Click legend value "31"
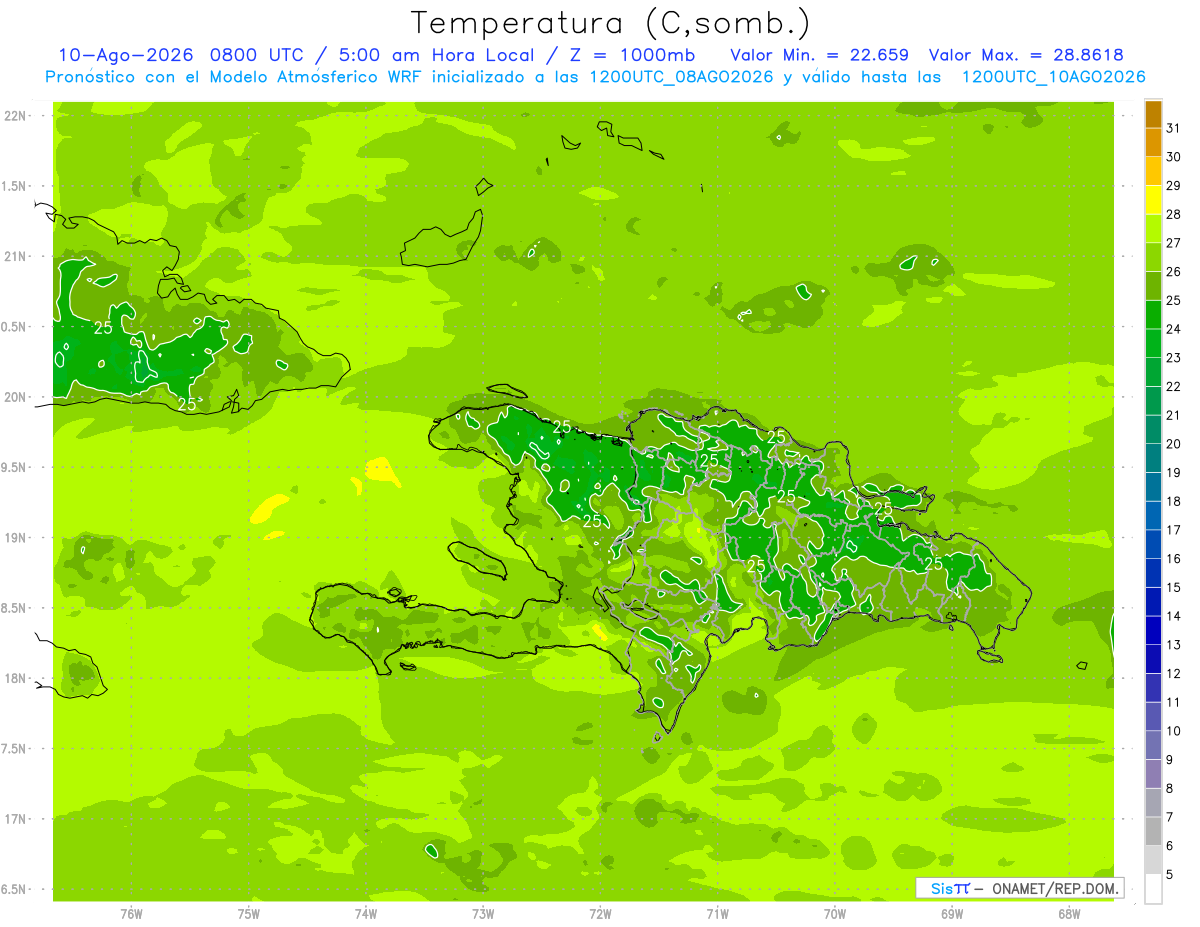Viewport: 1200px width, 927px height. pyautogui.click(x=1173, y=128)
